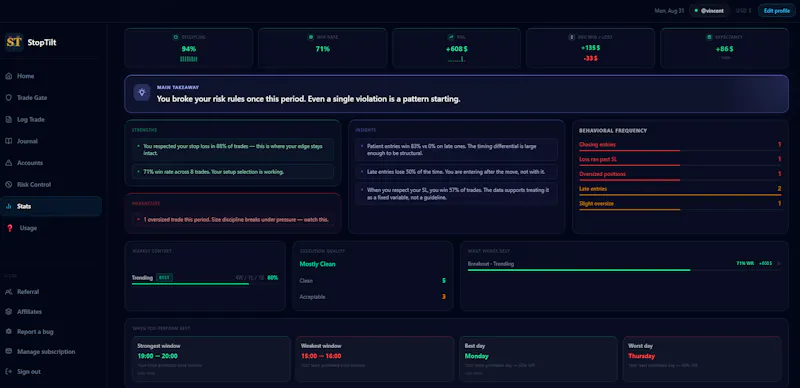Click the -33 $ average loss value
The image size is (800, 388).
point(590,58)
